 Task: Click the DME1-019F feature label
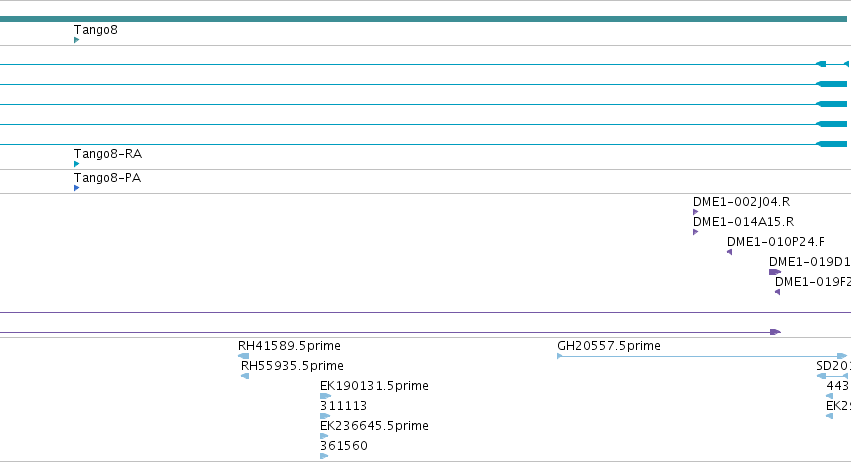pyautogui.click(x=813, y=282)
